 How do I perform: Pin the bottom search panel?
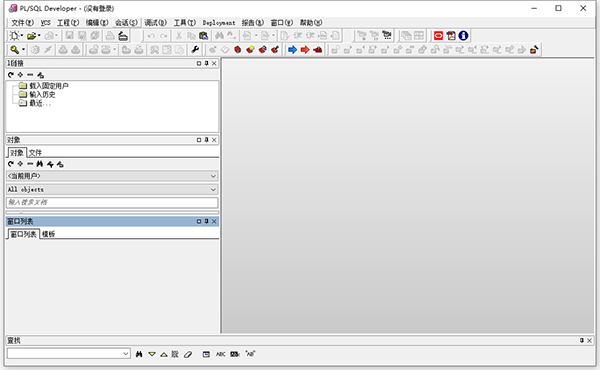point(582,341)
